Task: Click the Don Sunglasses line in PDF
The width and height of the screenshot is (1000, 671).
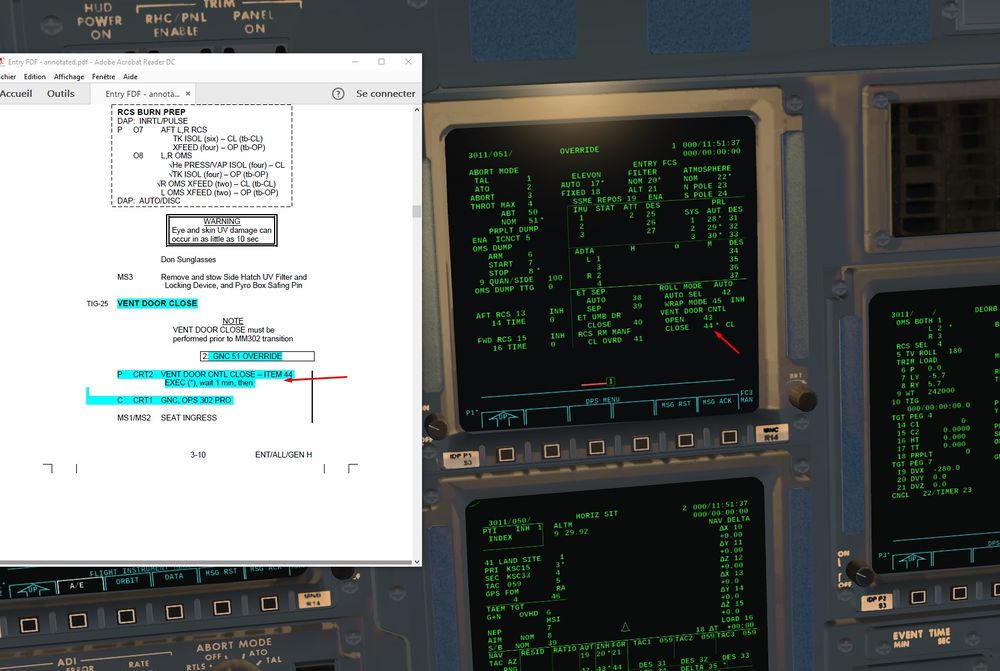Action: click(x=188, y=260)
